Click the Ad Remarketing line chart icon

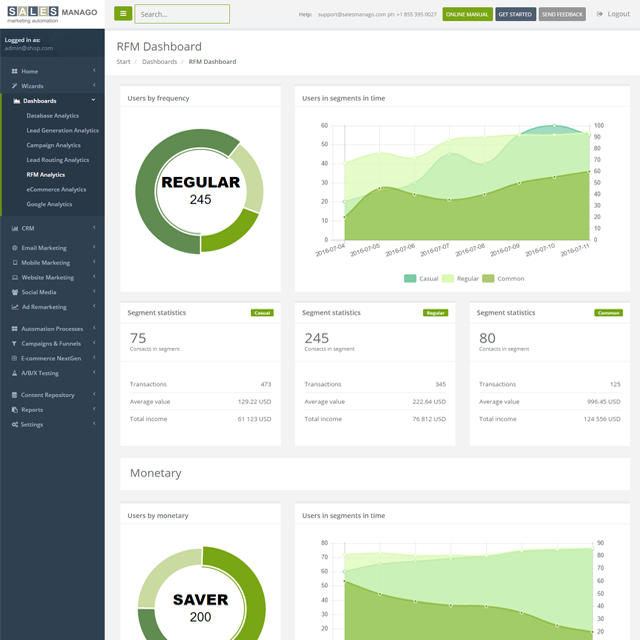click(x=15, y=307)
